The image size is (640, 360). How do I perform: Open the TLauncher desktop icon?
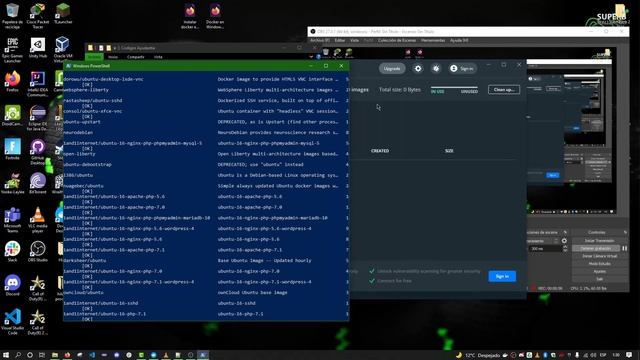pos(63,13)
